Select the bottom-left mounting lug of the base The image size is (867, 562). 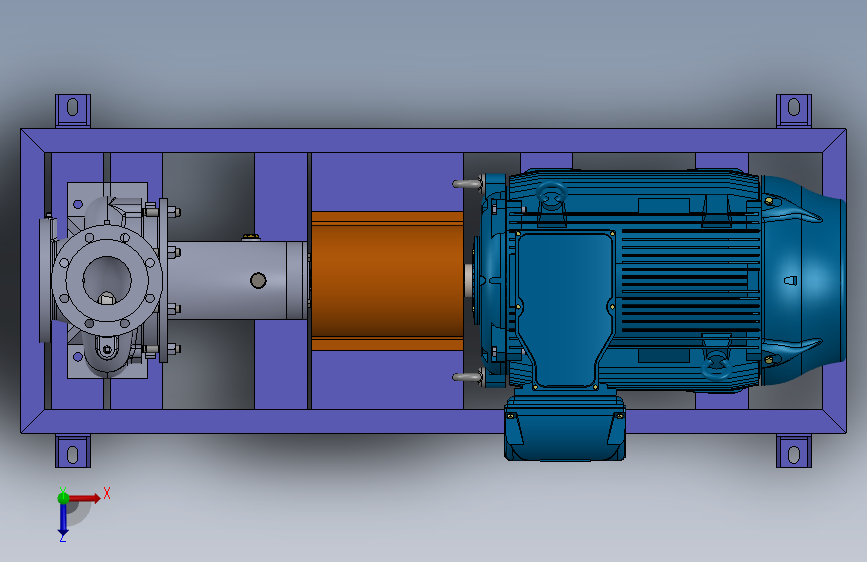pos(73,451)
